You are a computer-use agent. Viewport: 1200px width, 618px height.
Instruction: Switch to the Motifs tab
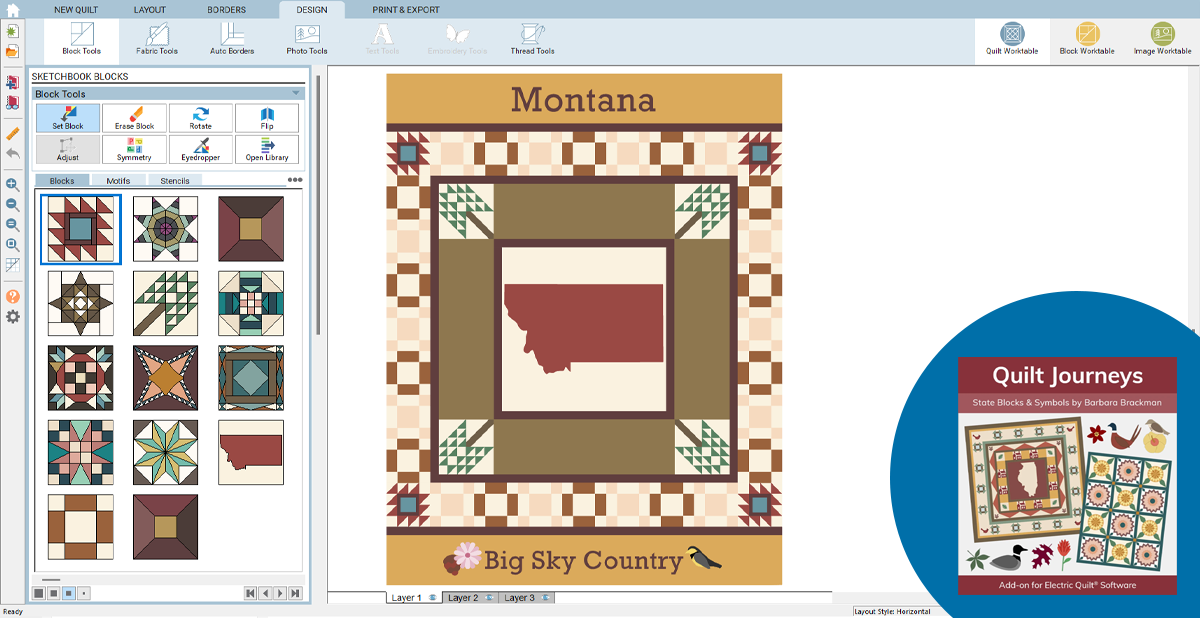[119, 181]
